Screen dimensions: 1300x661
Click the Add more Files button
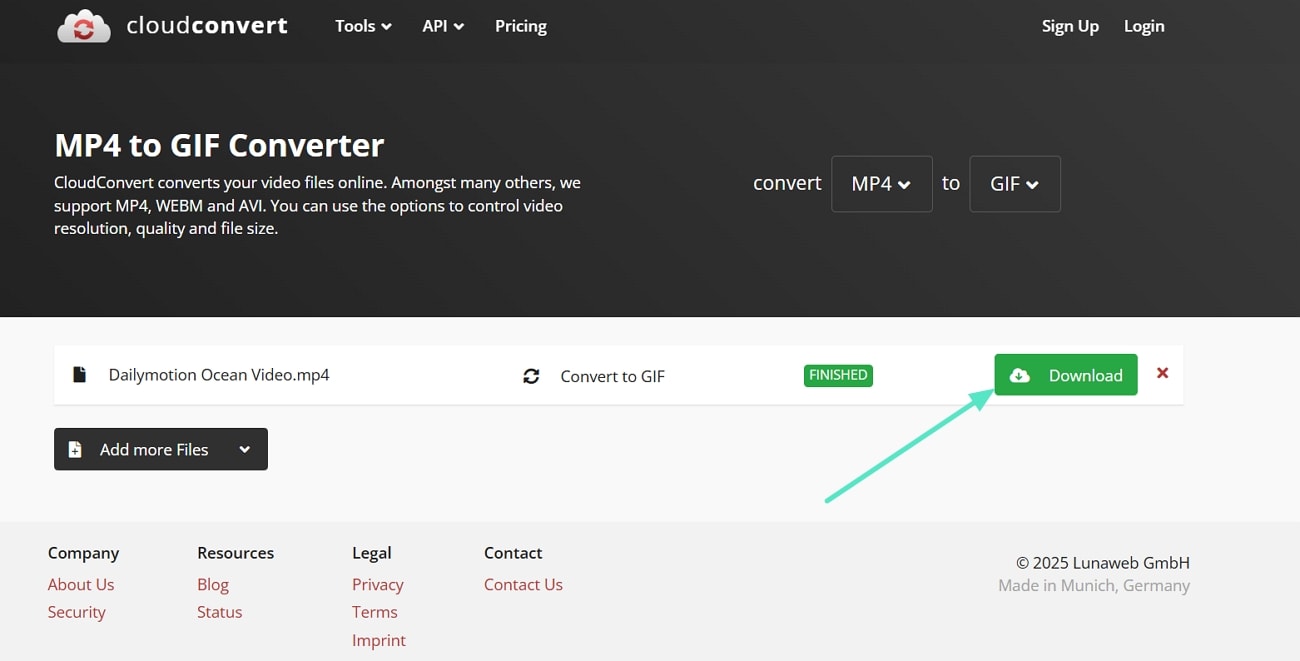click(x=161, y=449)
